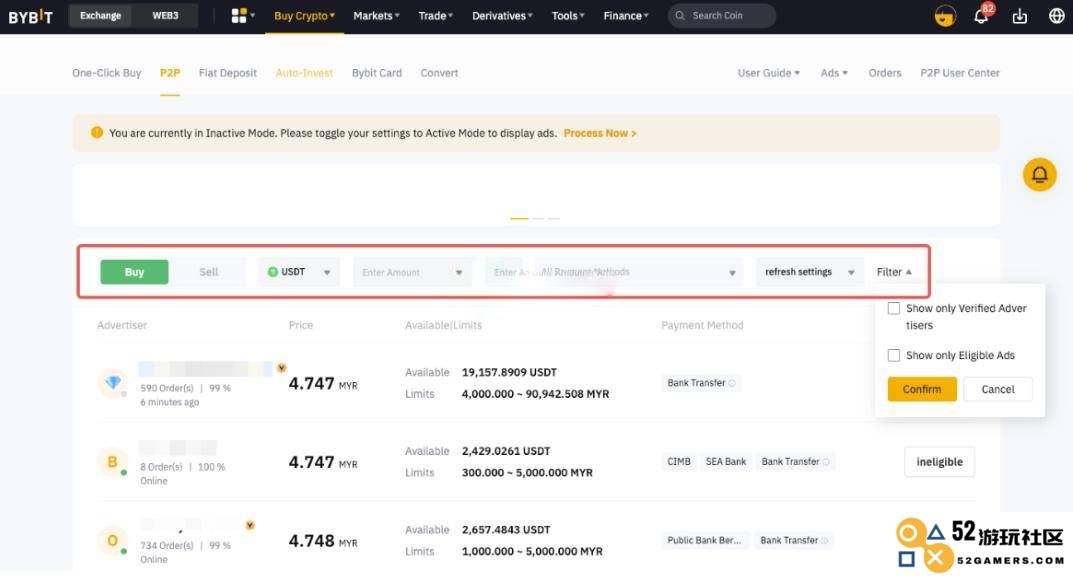The height and width of the screenshot is (578, 1073).
Task: Click info icon beside Bank Transfer in 4.748 row
Action: click(x=824, y=540)
